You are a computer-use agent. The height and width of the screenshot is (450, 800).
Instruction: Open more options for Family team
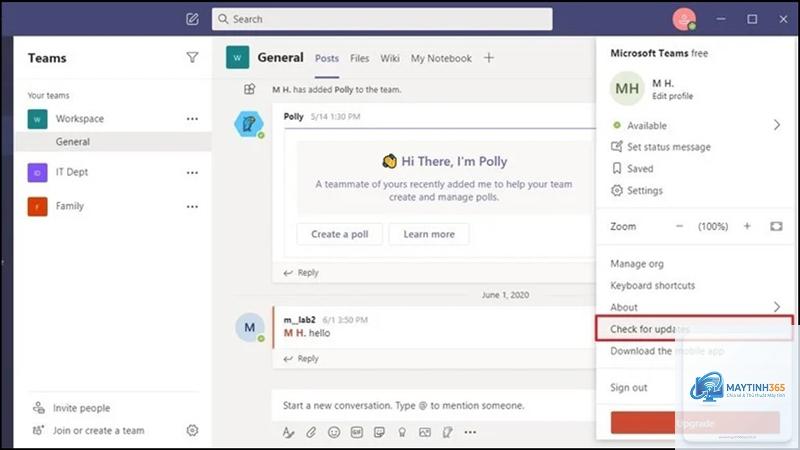coord(192,207)
